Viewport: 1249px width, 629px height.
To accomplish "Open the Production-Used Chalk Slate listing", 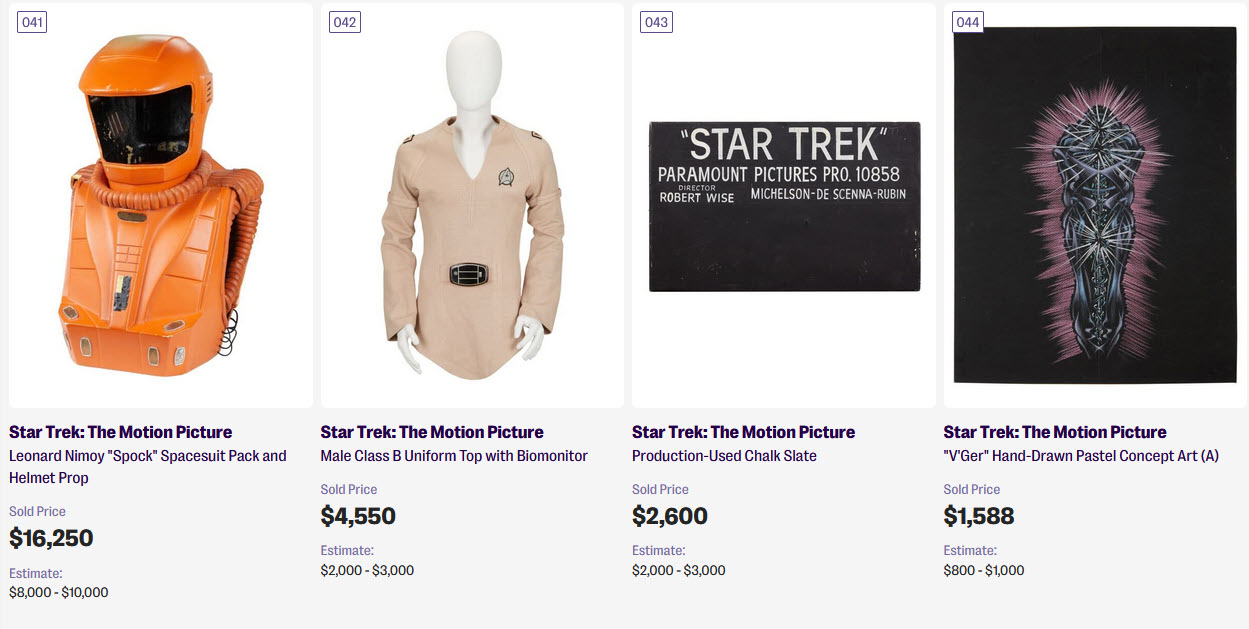I will tap(724, 456).
